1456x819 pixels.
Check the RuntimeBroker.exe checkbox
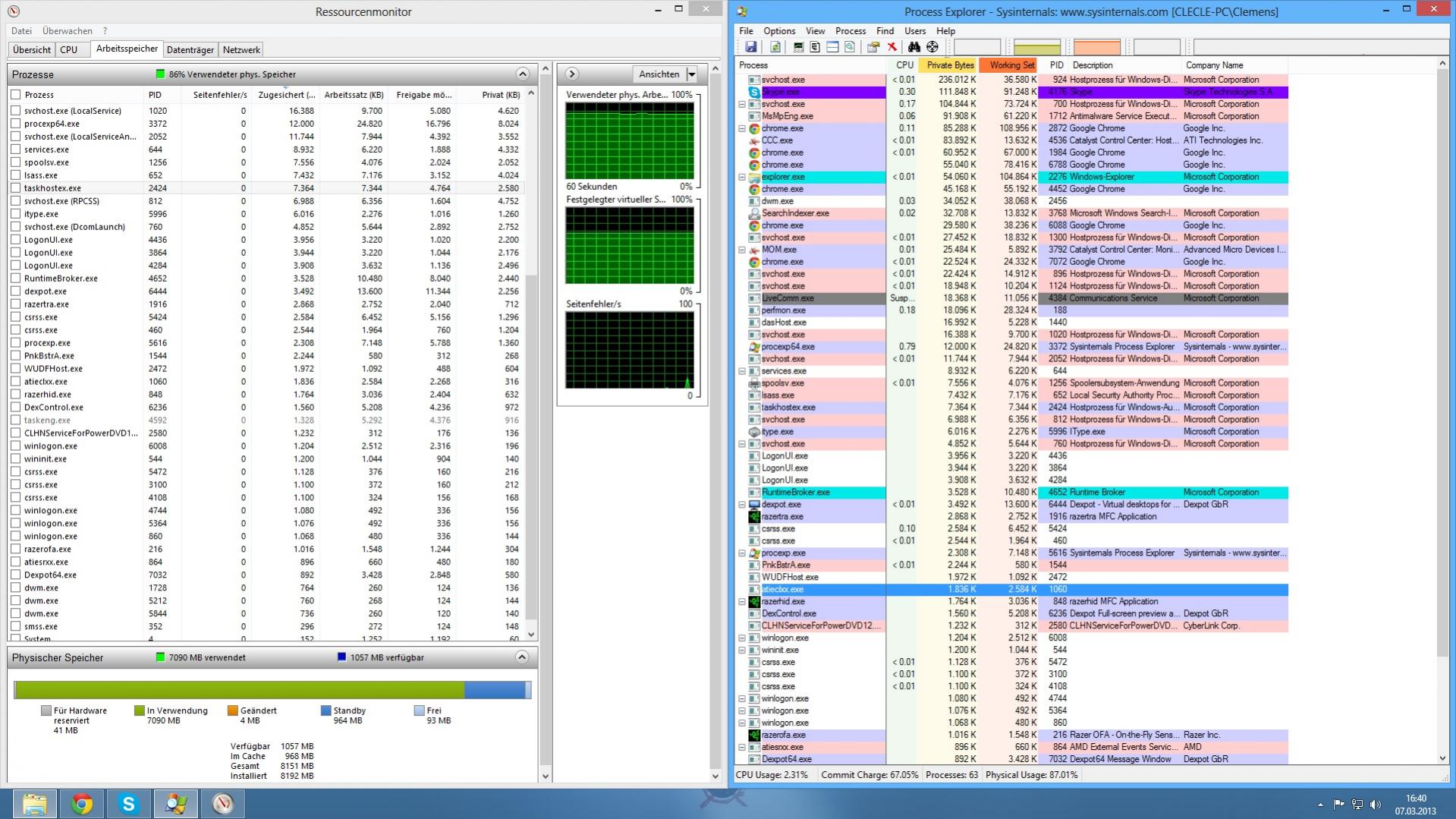pyautogui.click(x=15, y=279)
